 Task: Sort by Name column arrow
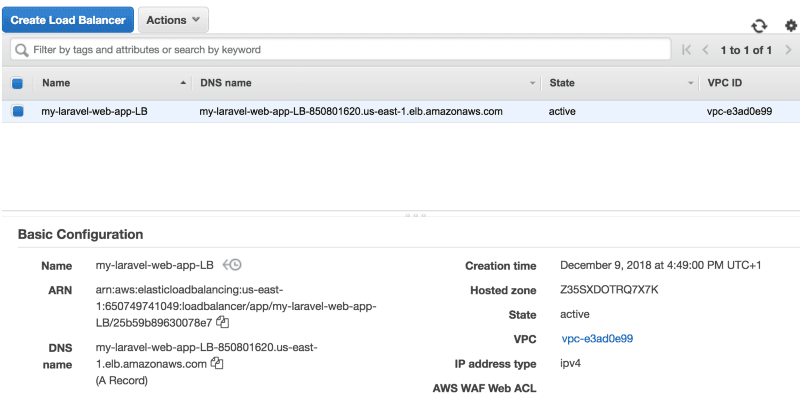point(183,83)
